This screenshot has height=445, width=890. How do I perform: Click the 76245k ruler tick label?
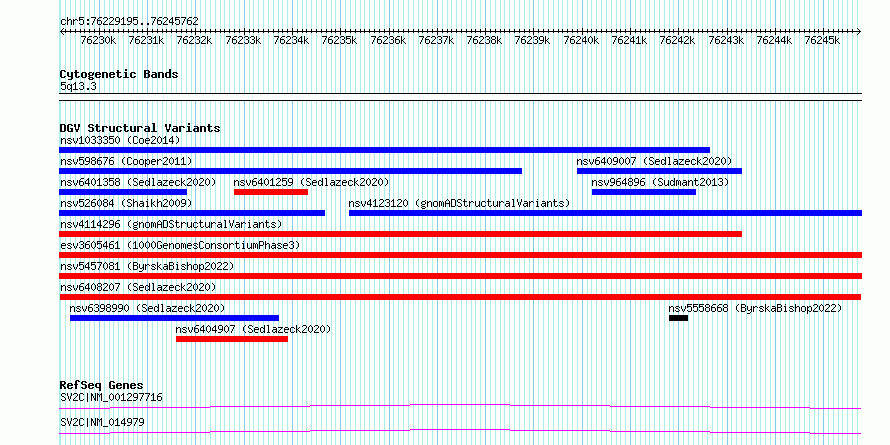tap(822, 40)
